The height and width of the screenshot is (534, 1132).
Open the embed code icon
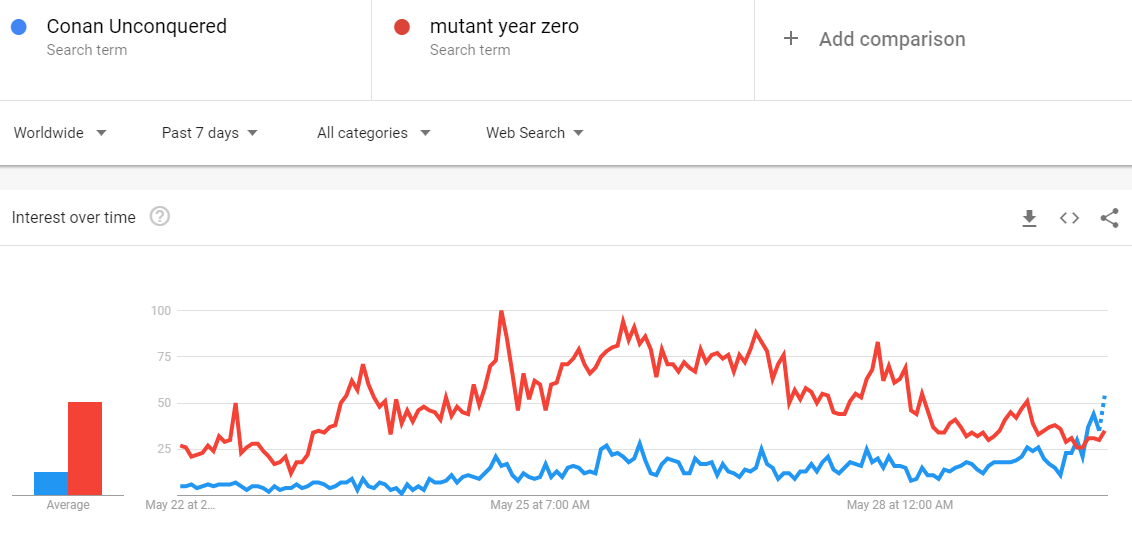1069,218
